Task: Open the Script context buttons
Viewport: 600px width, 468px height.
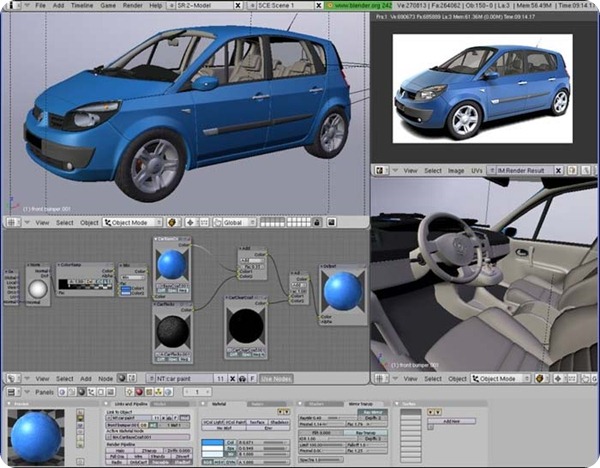Action: (72, 392)
